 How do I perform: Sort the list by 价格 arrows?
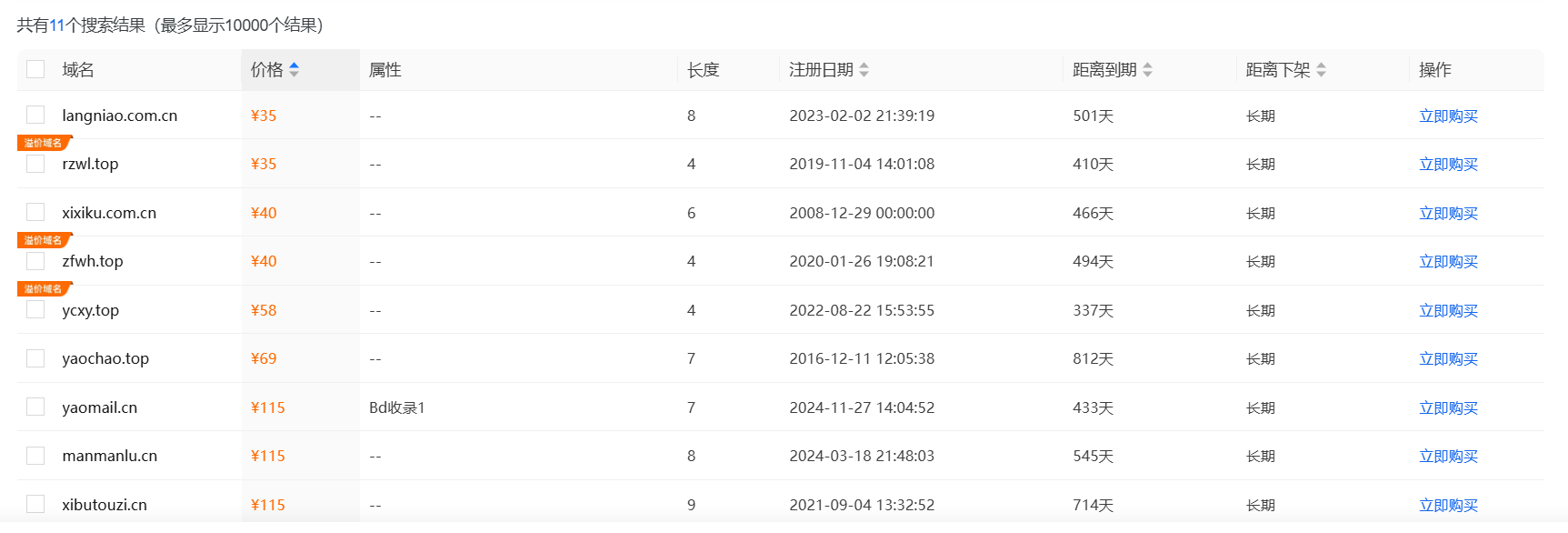pyautogui.click(x=294, y=70)
